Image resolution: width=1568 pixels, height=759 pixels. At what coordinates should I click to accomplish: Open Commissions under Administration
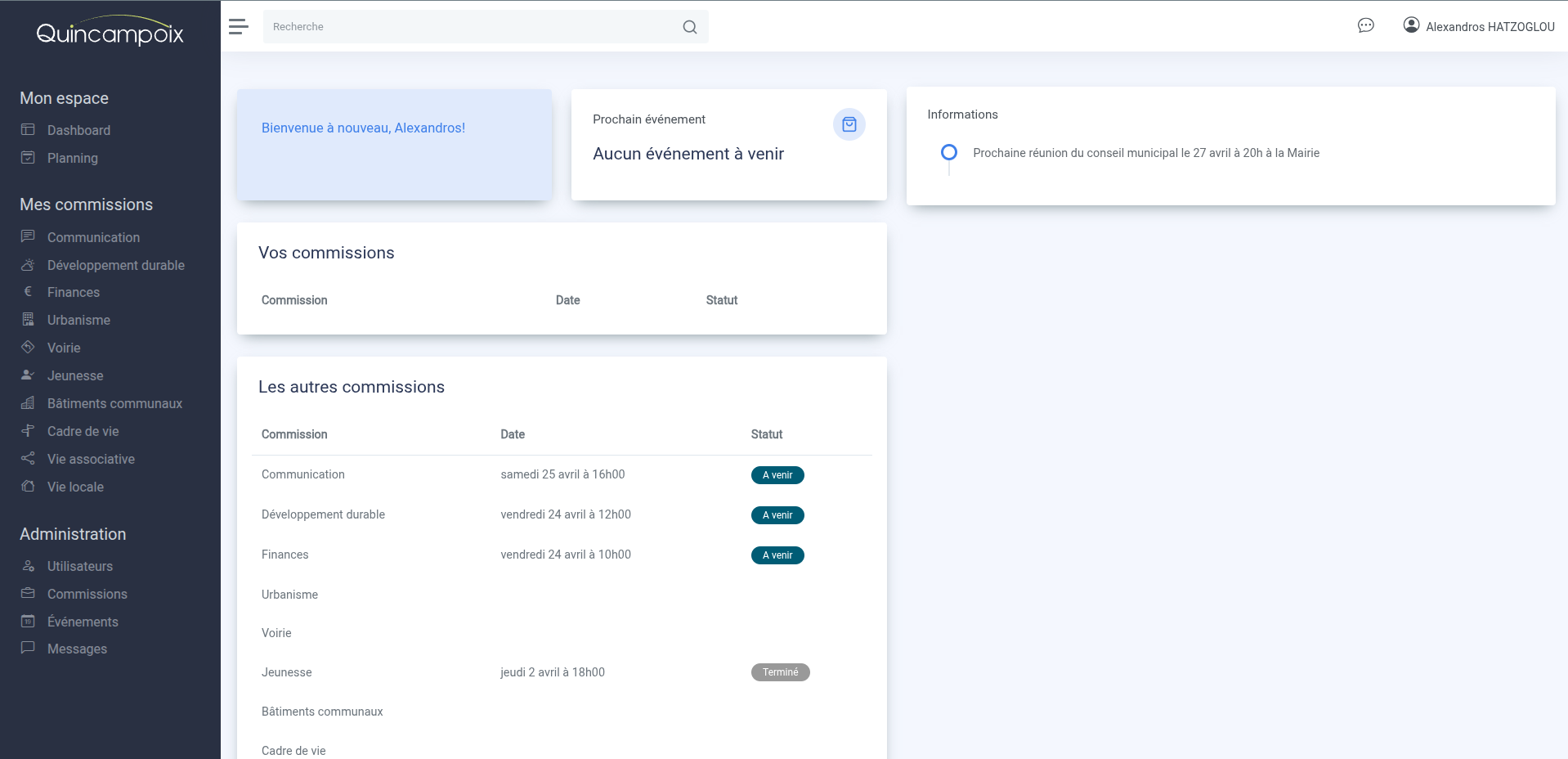pyautogui.click(x=86, y=593)
